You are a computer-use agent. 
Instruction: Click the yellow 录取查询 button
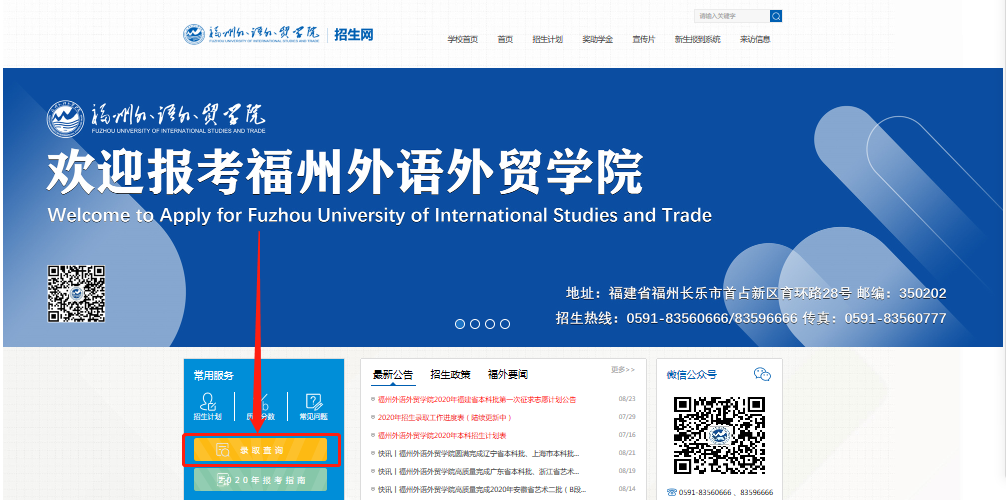pyautogui.click(x=260, y=450)
